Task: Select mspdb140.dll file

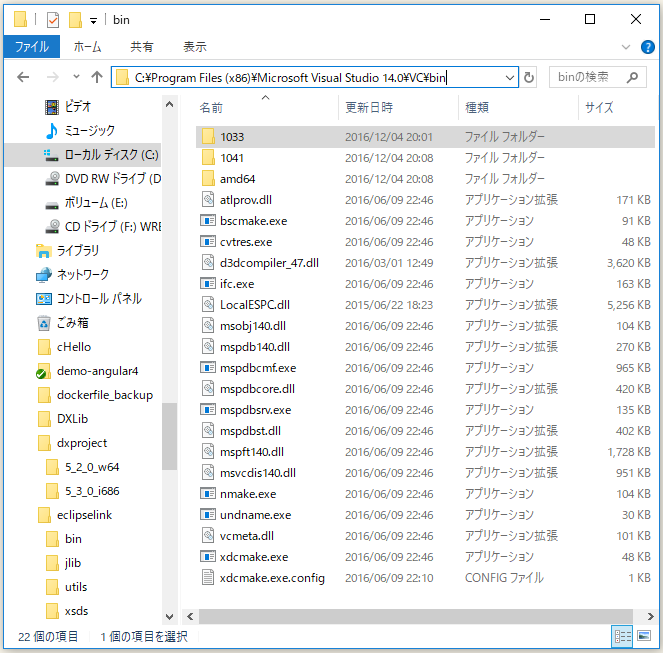Action: [x=425, y=347]
